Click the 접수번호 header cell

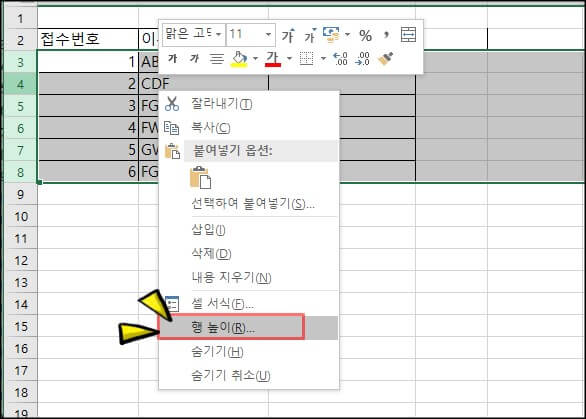pyautogui.click(x=88, y=39)
